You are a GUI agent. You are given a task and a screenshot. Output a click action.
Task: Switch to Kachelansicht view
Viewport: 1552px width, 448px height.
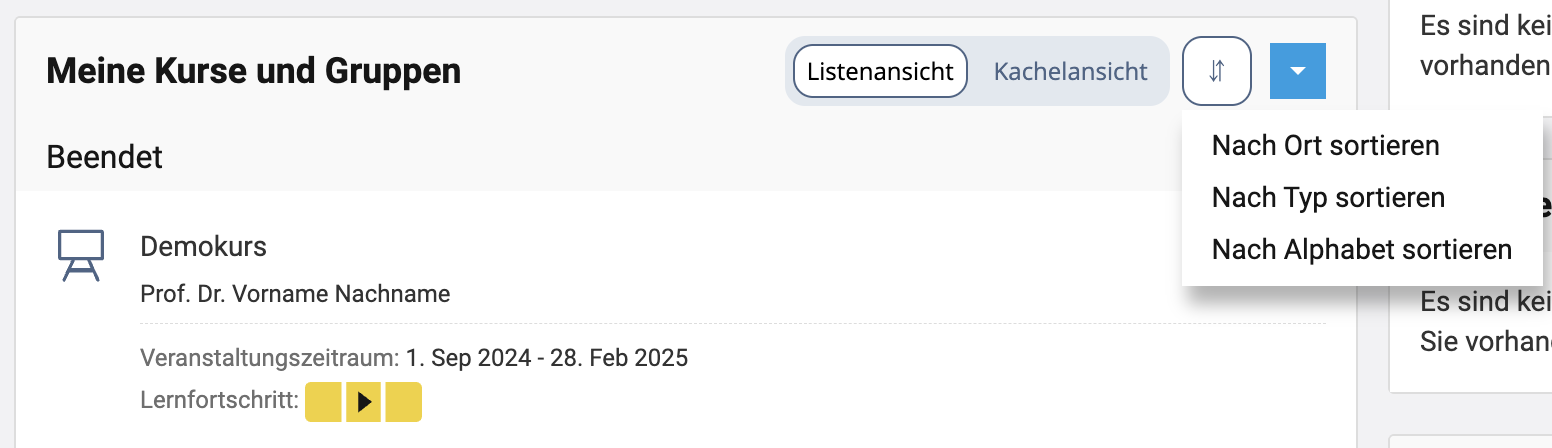(x=1070, y=72)
